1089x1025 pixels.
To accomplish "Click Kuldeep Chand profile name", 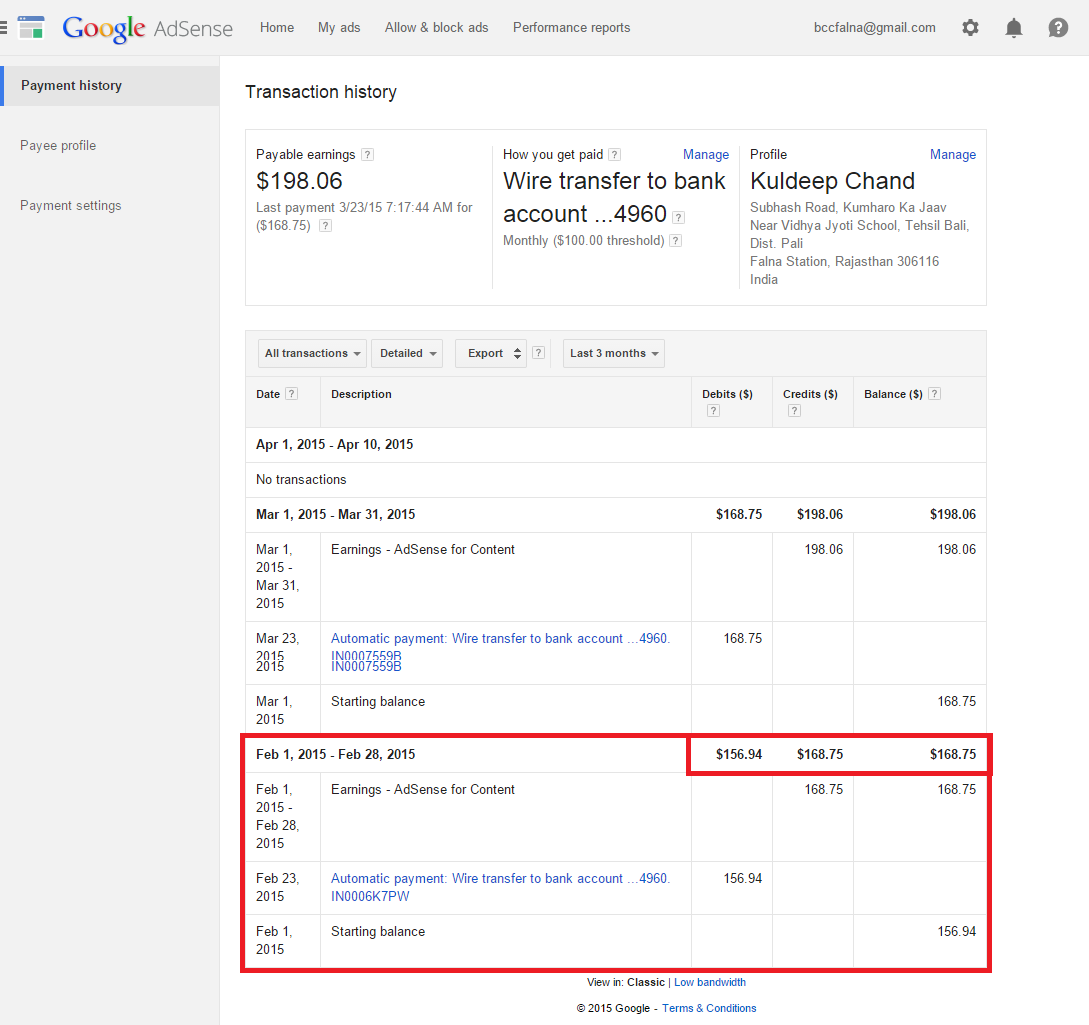I will pyautogui.click(x=832, y=181).
